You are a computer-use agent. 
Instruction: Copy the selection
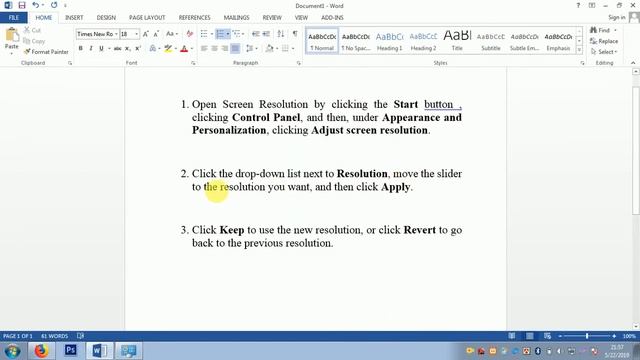(x=34, y=41)
